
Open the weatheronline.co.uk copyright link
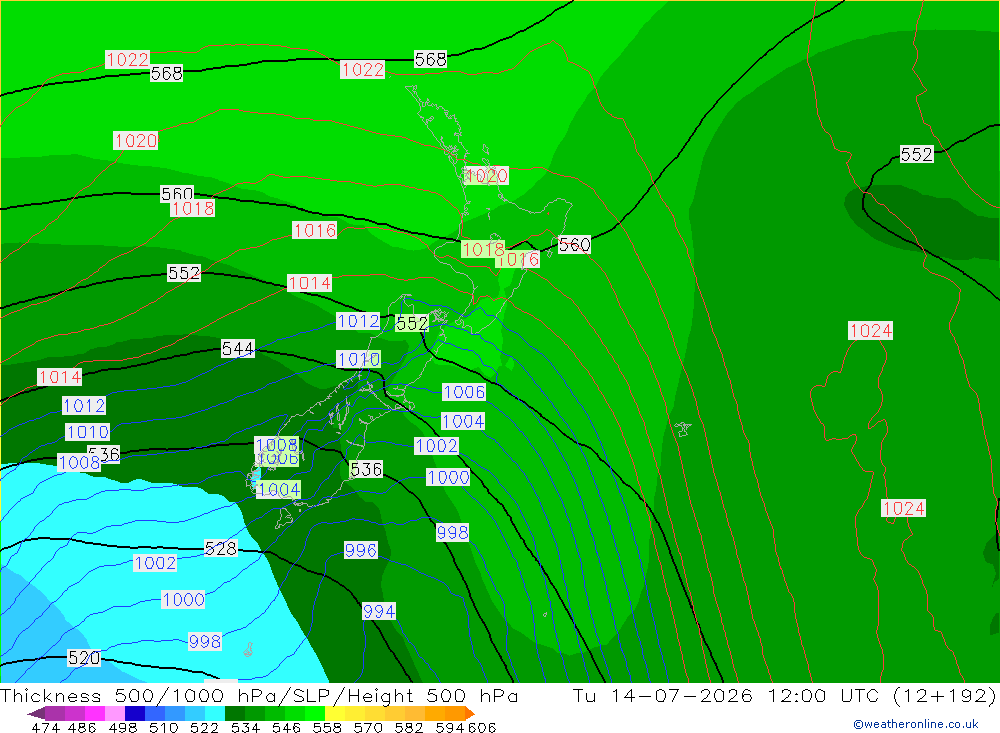pos(915,724)
